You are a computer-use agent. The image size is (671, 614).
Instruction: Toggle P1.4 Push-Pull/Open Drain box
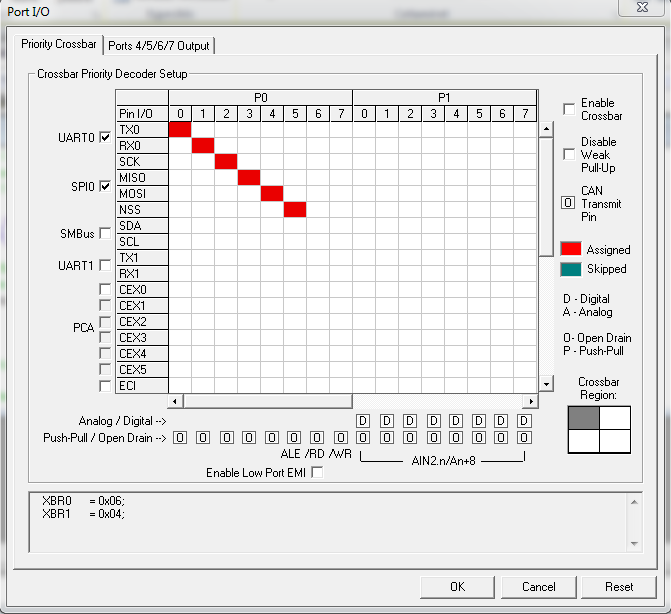click(x=456, y=437)
